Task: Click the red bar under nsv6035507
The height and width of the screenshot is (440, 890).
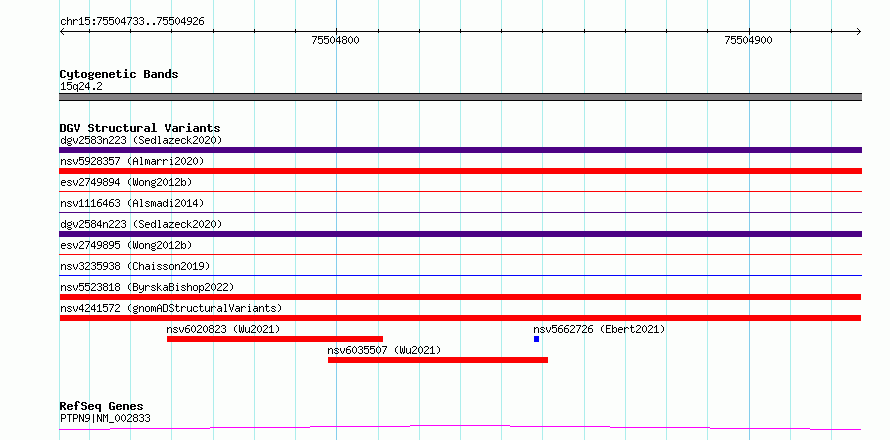Action: coord(438,360)
